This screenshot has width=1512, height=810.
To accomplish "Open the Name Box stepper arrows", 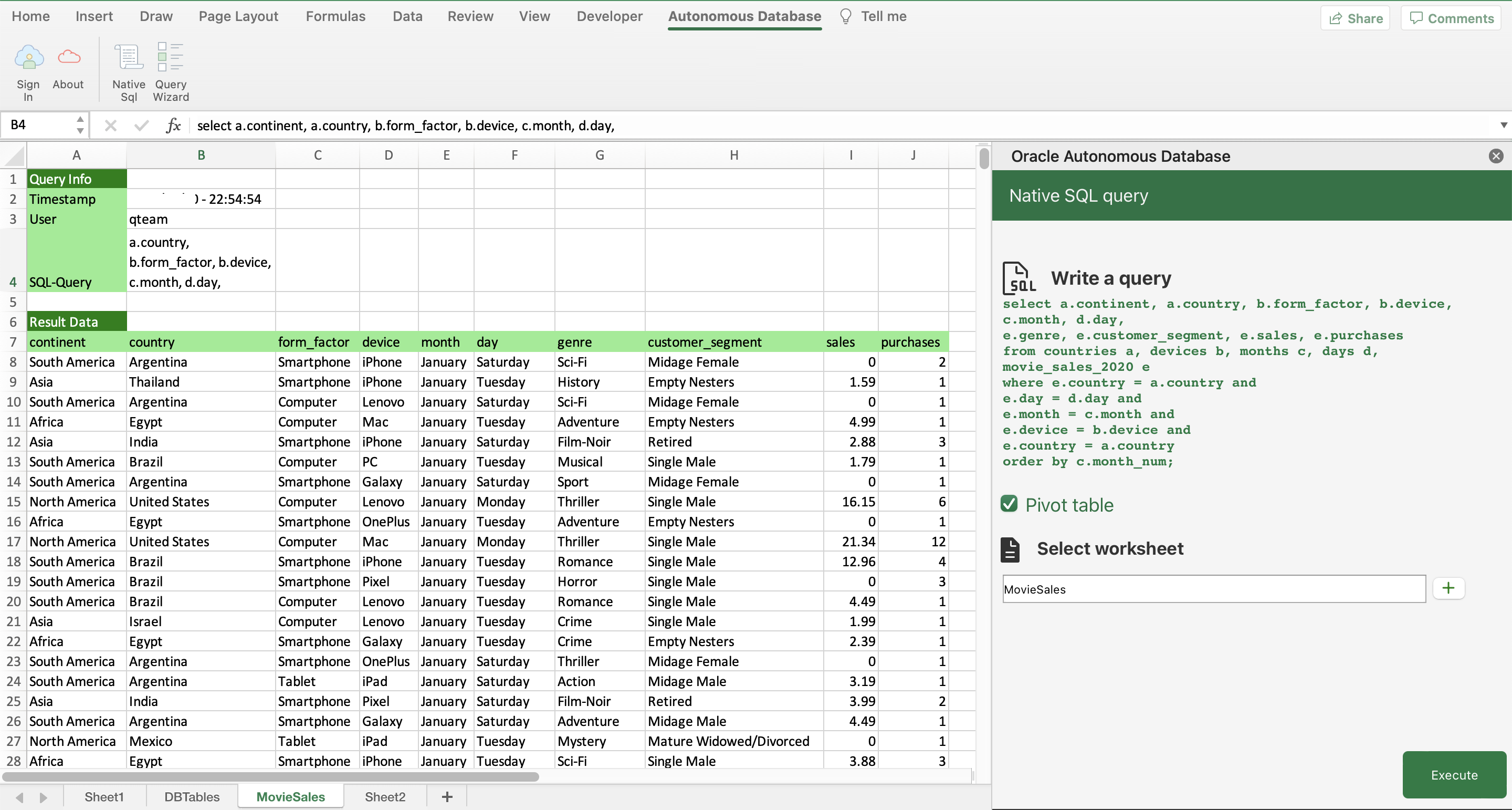I will (80, 124).
